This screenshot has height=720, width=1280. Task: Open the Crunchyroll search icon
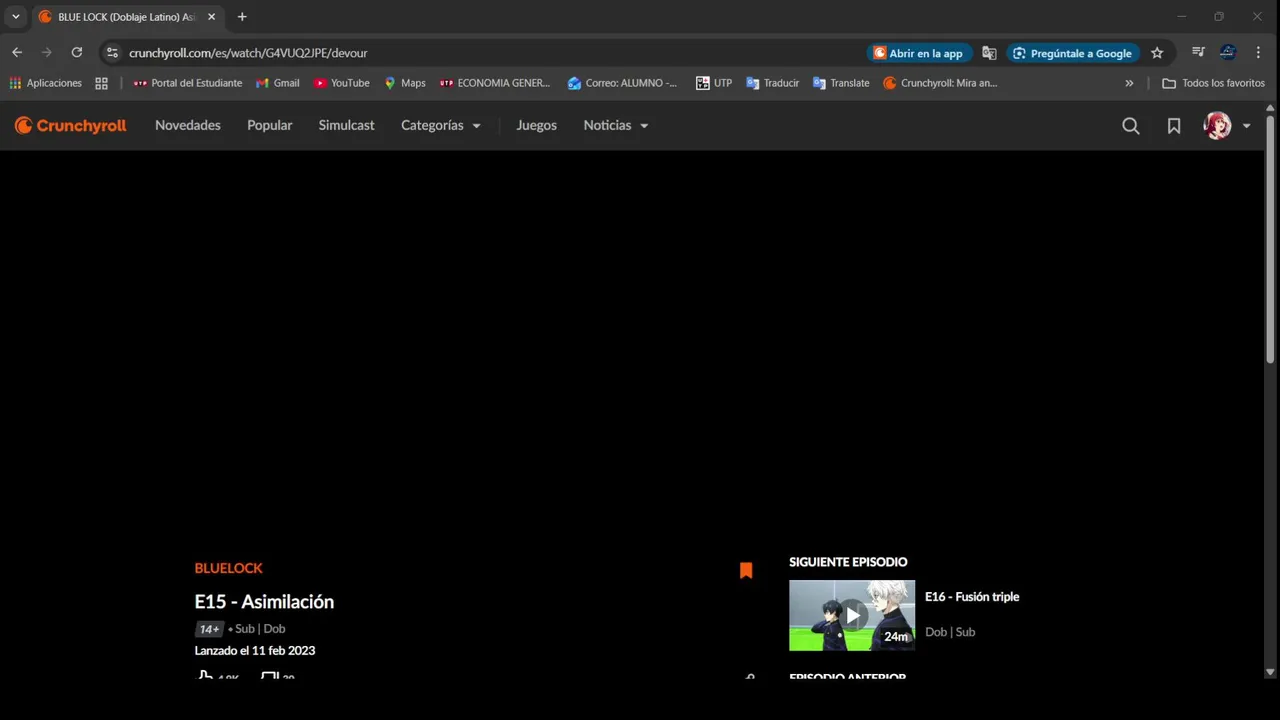(1131, 126)
